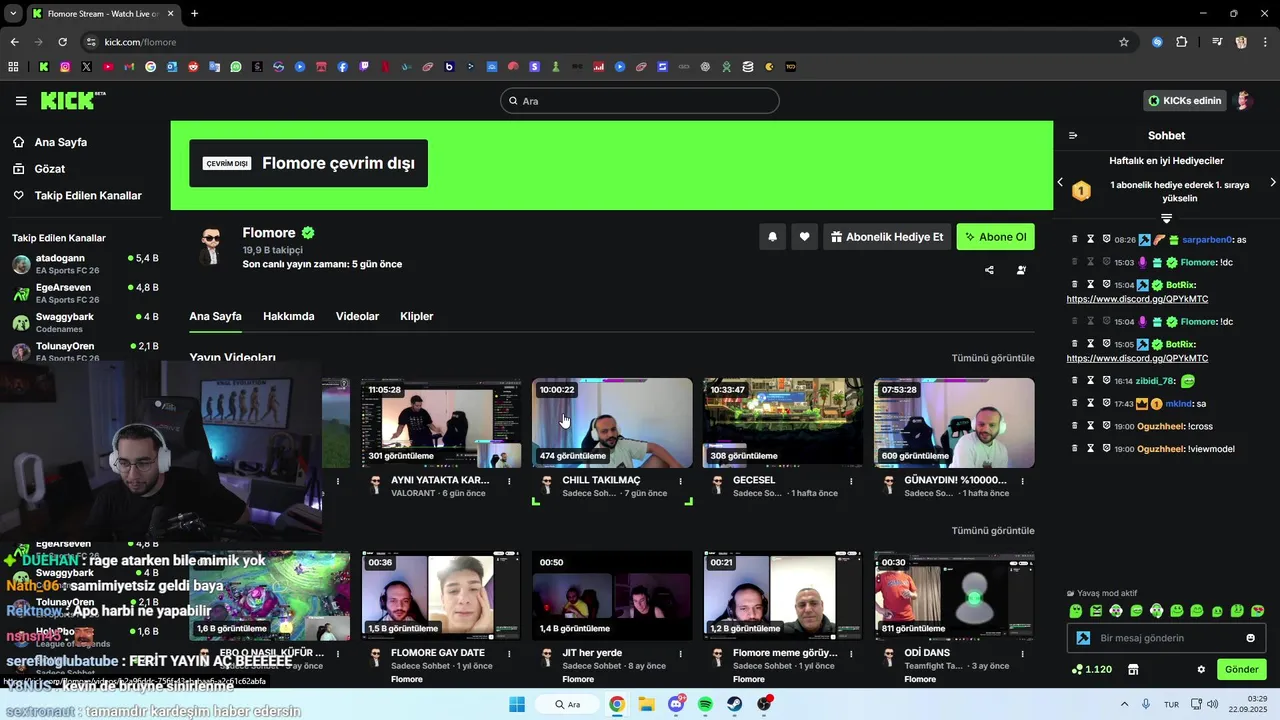
Task: Open the first BotRix Discord link
Action: point(1137,299)
